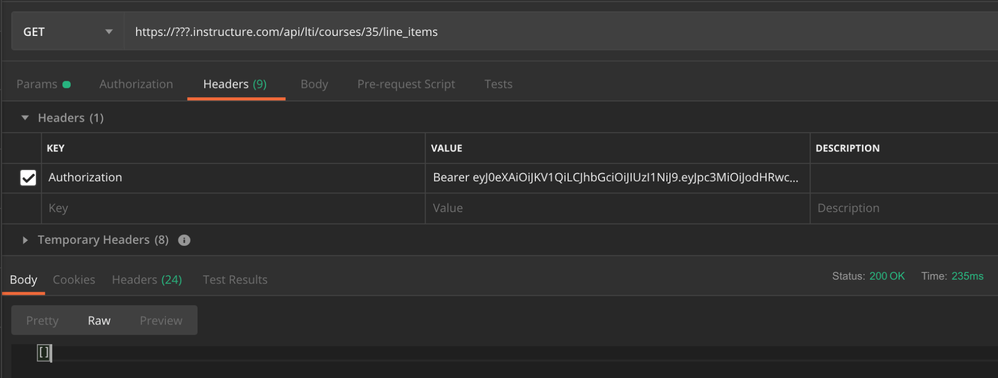Open the Tests tab
998x378 pixels.
[498, 84]
